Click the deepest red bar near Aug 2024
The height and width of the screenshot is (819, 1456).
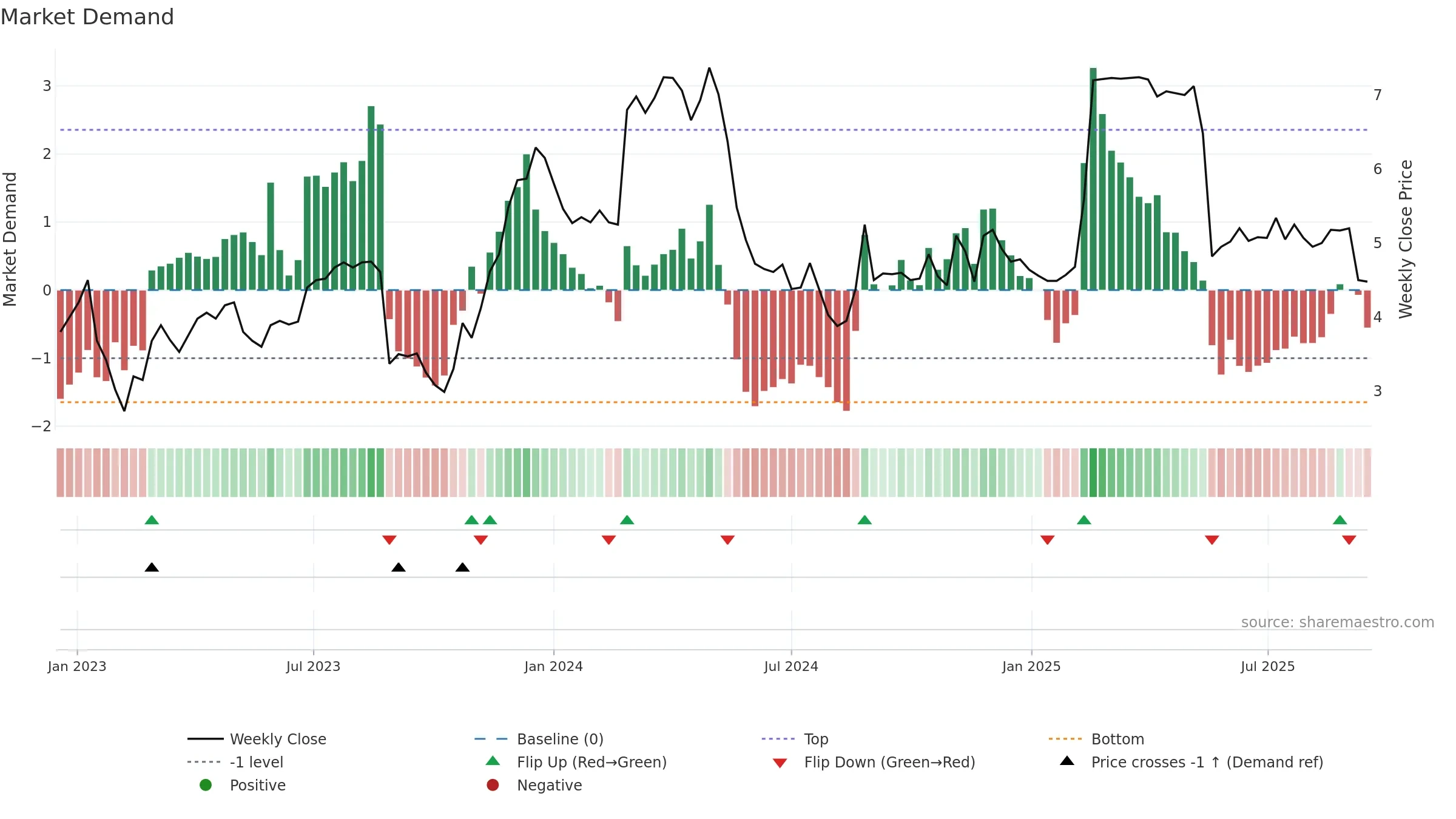[846, 350]
